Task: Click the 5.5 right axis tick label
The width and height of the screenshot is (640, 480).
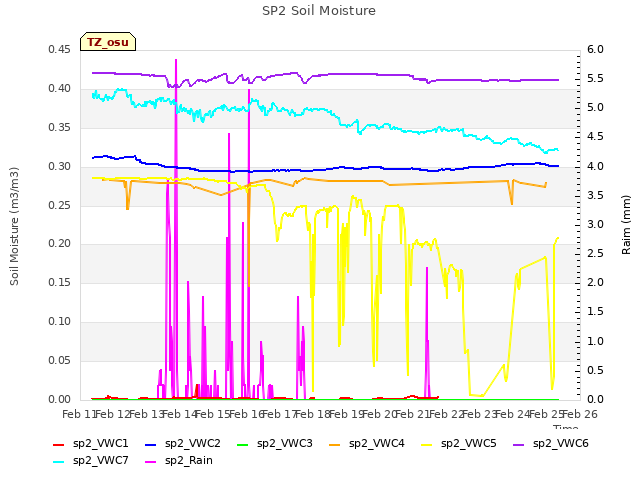Action: tap(595, 79)
